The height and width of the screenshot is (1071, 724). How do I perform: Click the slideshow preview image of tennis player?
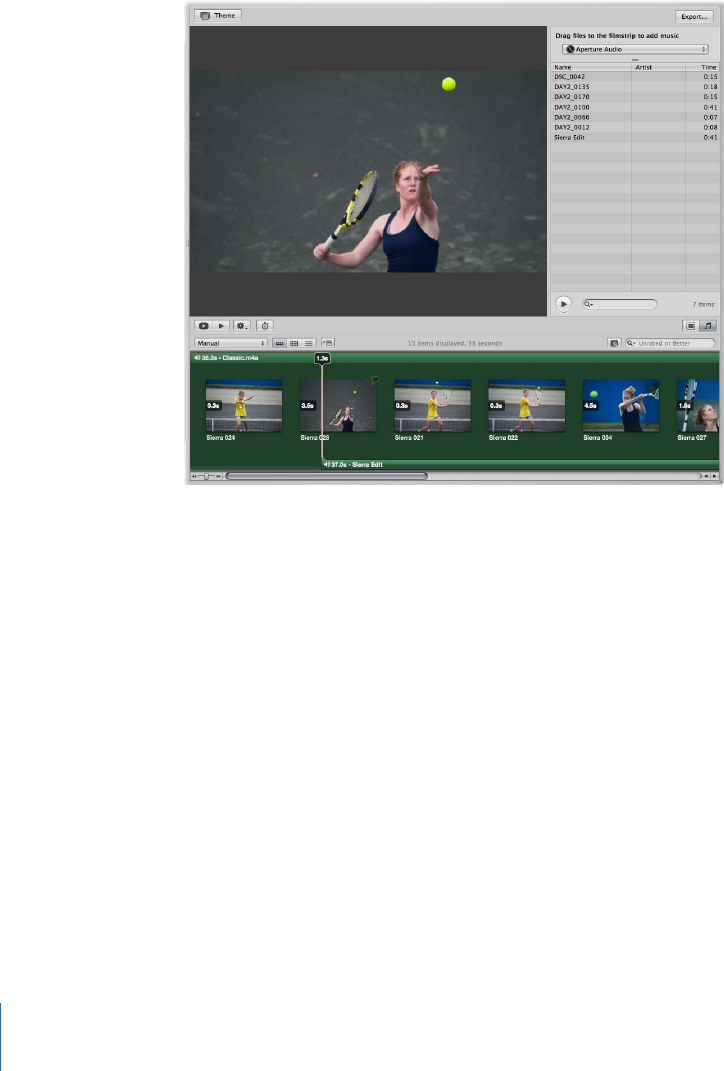368,171
